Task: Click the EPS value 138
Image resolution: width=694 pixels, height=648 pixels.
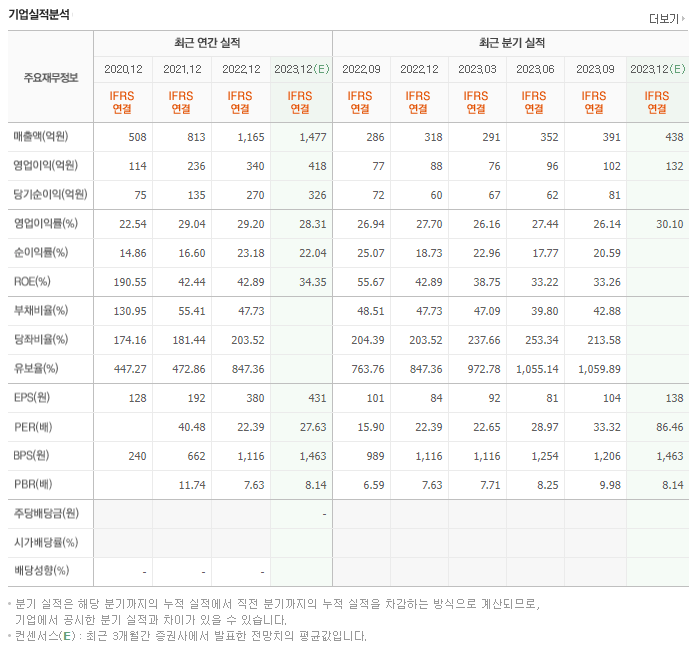Action: (x=675, y=398)
